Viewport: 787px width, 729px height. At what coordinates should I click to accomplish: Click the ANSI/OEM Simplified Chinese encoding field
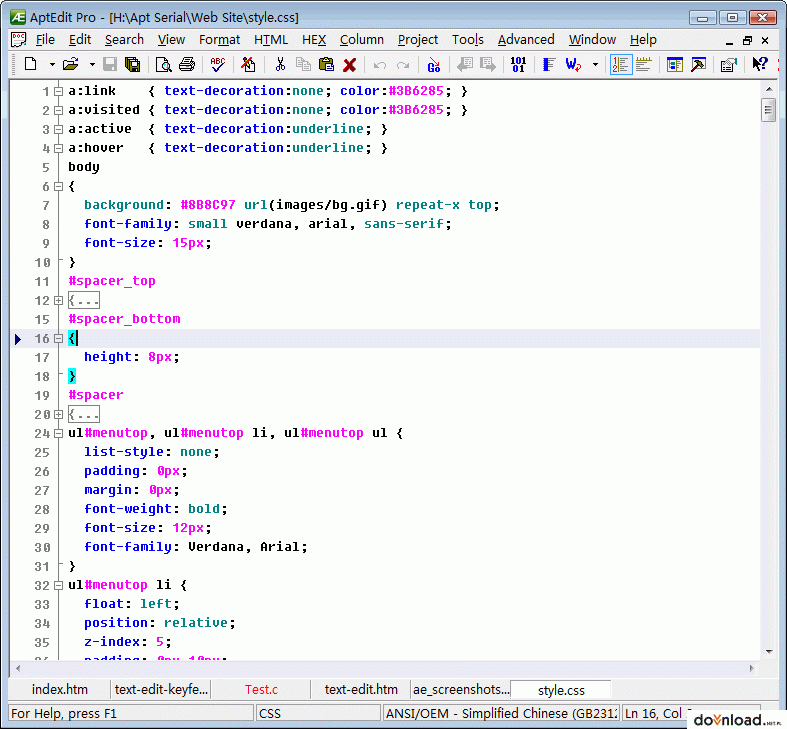pos(501,713)
